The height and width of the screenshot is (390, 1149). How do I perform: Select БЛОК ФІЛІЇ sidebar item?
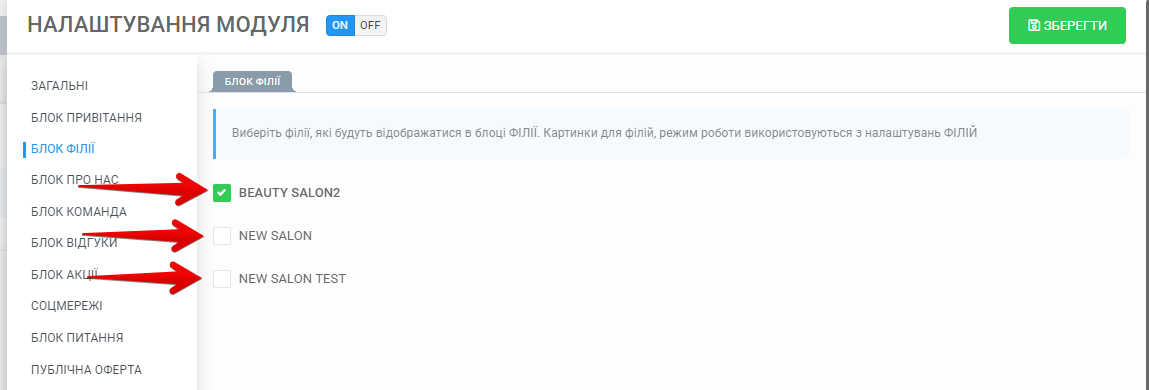click(63, 149)
